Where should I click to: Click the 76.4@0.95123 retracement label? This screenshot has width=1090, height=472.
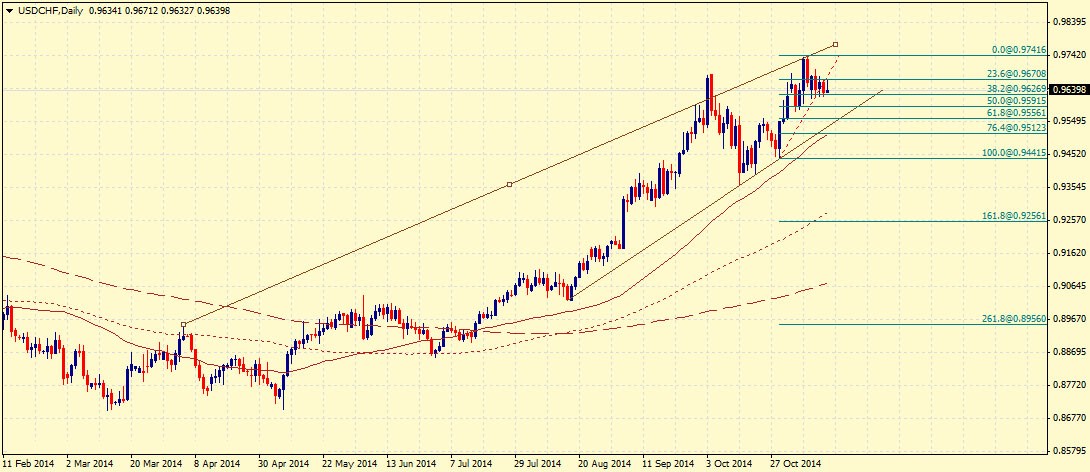(x=1016, y=127)
